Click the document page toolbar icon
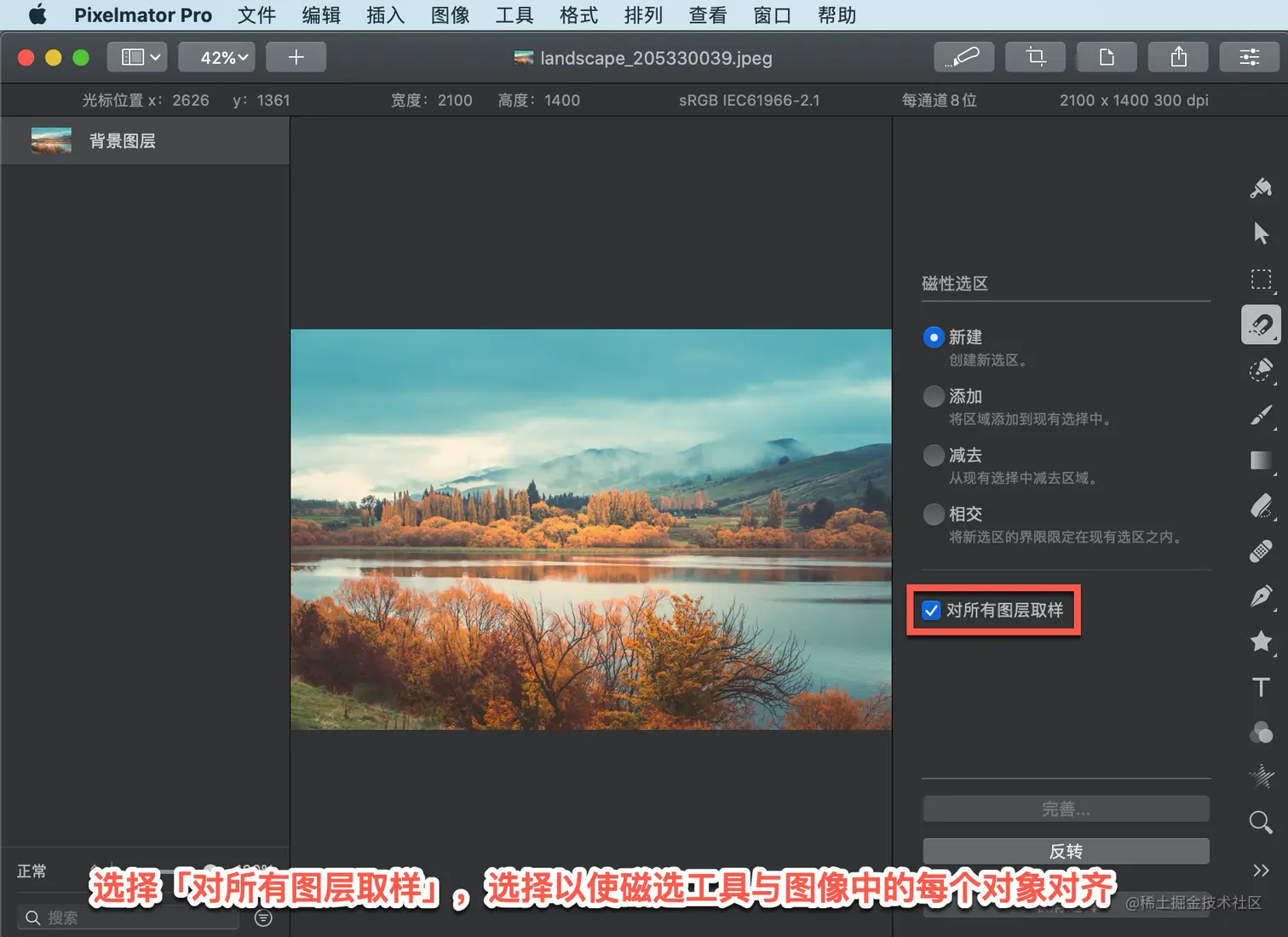This screenshot has width=1288, height=937. tap(1107, 57)
